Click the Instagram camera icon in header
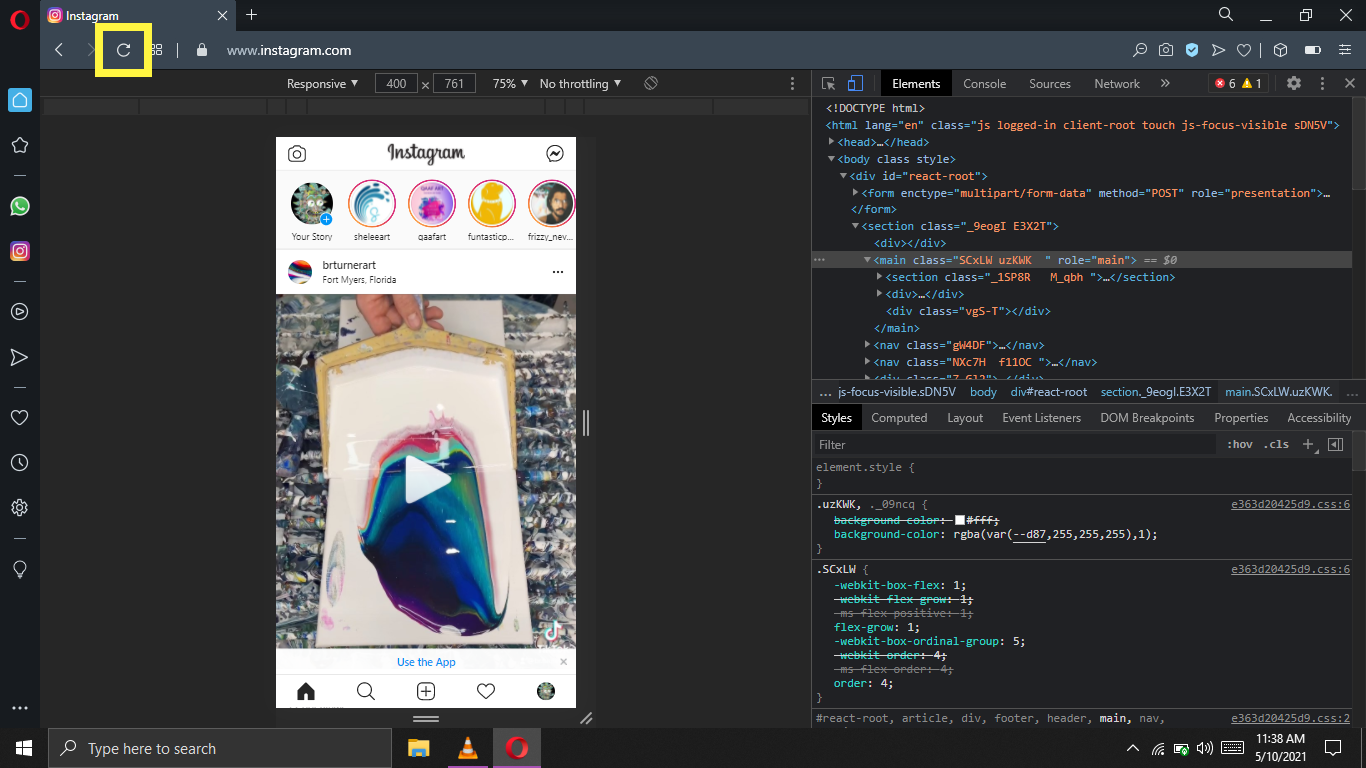Image resolution: width=1366 pixels, height=768 pixels. [x=296, y=154]
